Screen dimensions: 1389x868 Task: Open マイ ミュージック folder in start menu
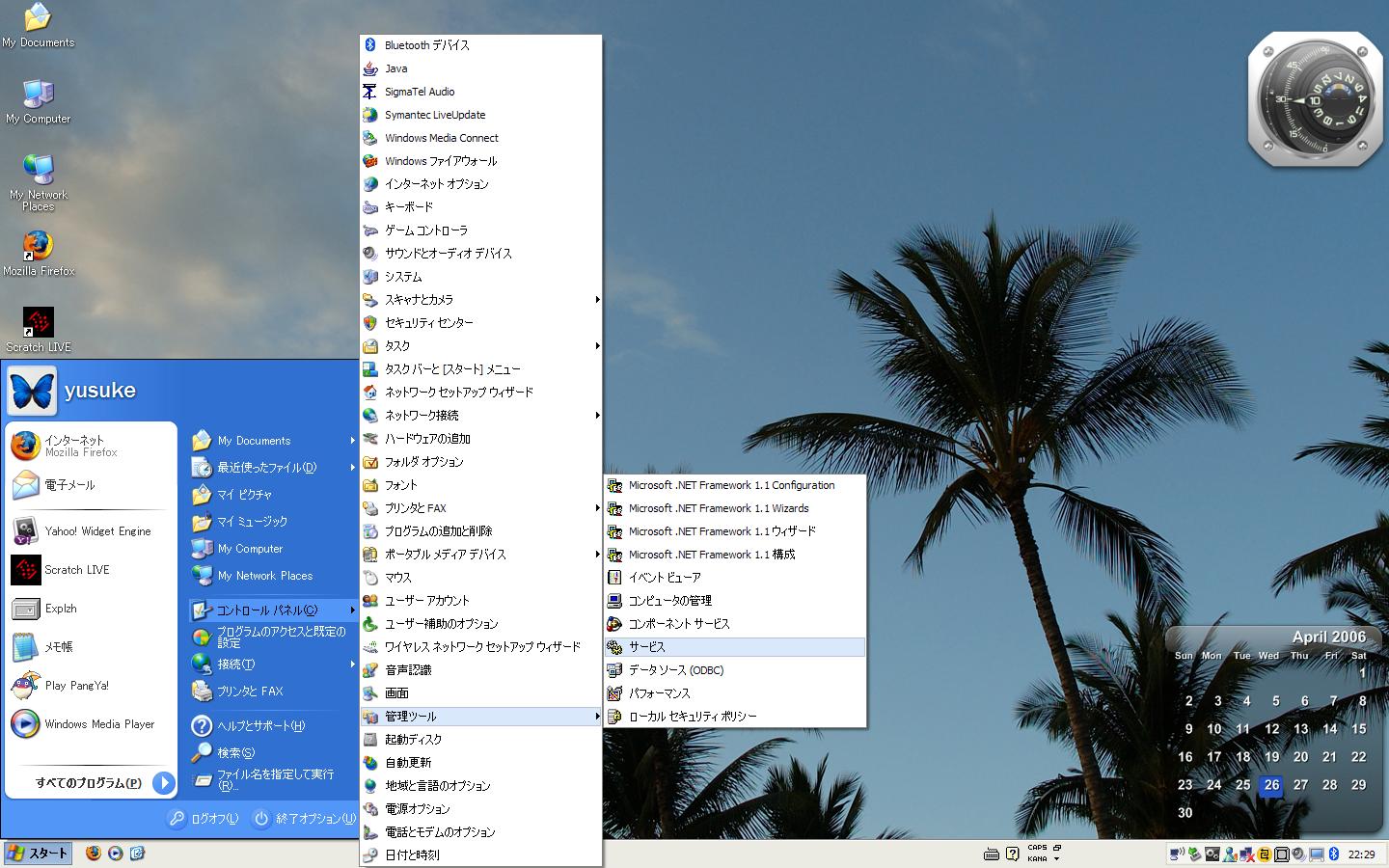click(273, 522)
